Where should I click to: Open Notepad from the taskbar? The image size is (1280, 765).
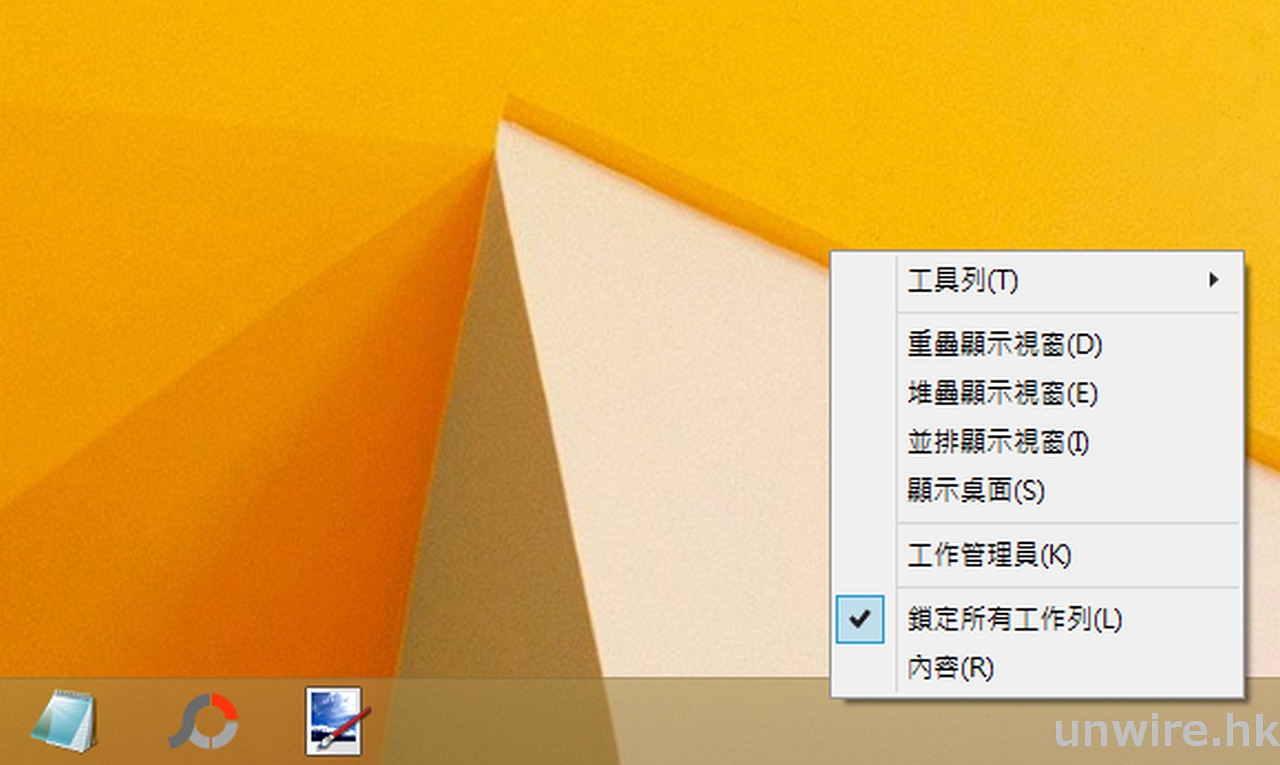coord(64,720)
